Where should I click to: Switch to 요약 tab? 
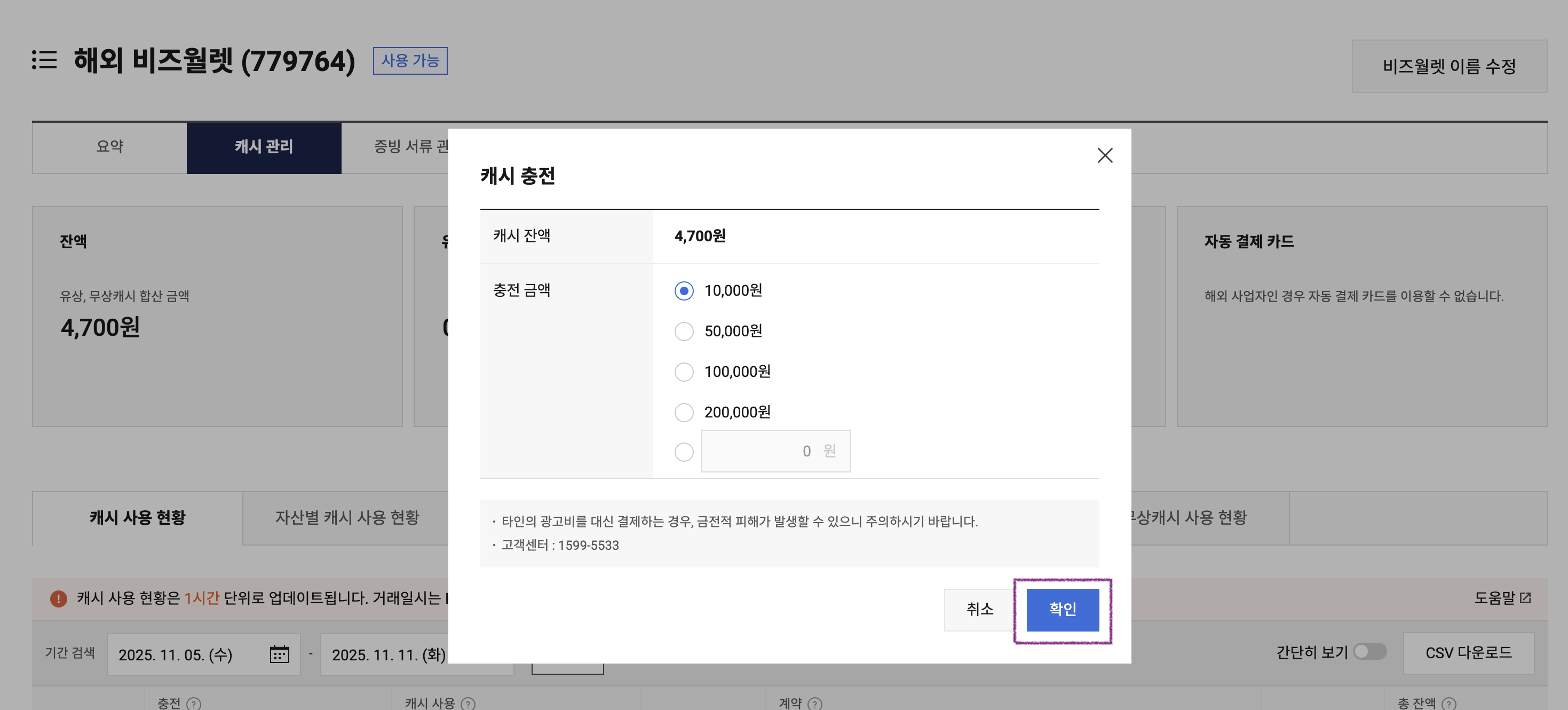point(109,147)
